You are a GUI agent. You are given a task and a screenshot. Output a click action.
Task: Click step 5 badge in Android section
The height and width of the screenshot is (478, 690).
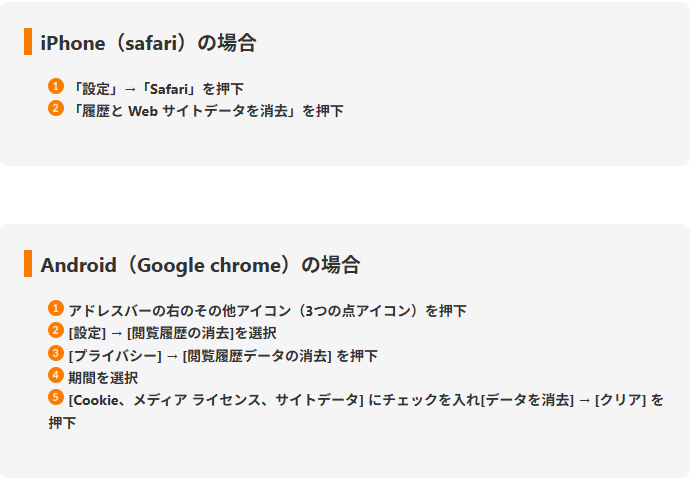(55, 397)
